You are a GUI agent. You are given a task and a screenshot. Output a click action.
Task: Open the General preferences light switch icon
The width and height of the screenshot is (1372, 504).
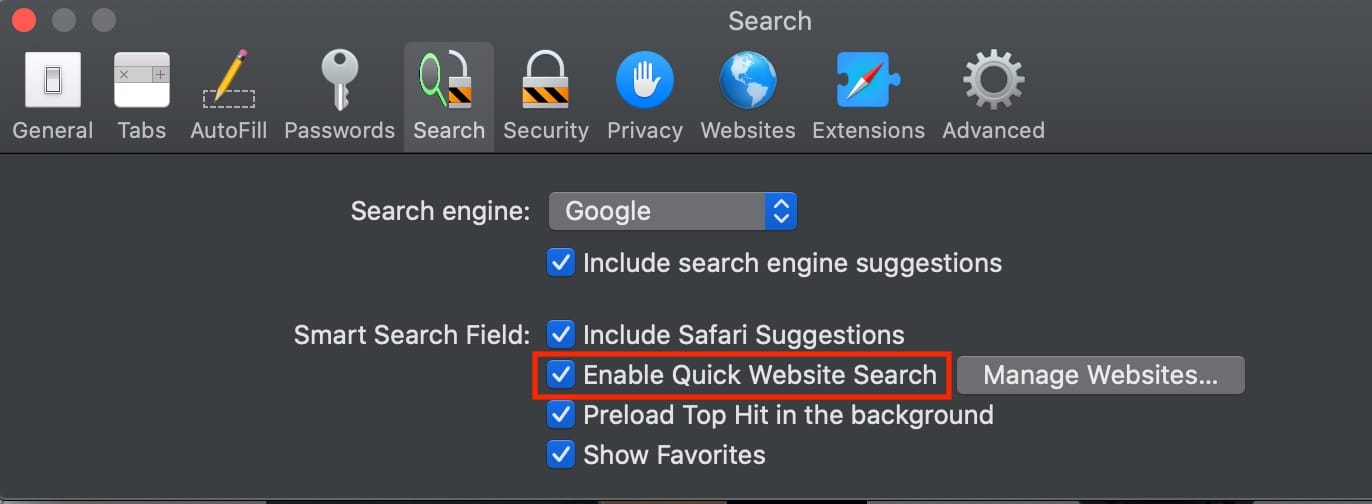coord(52,81)
